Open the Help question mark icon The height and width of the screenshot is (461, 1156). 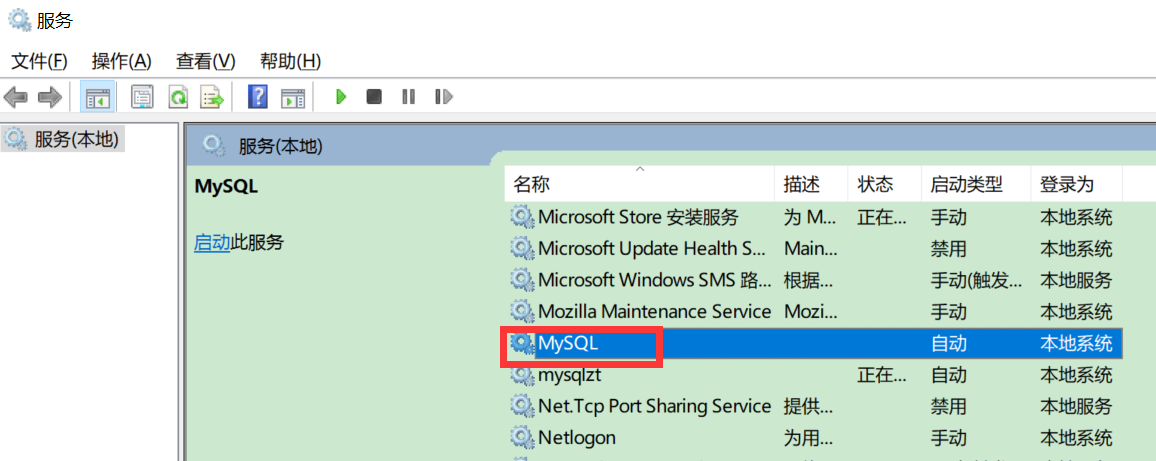pyautogui.click(x=257, y=97)
